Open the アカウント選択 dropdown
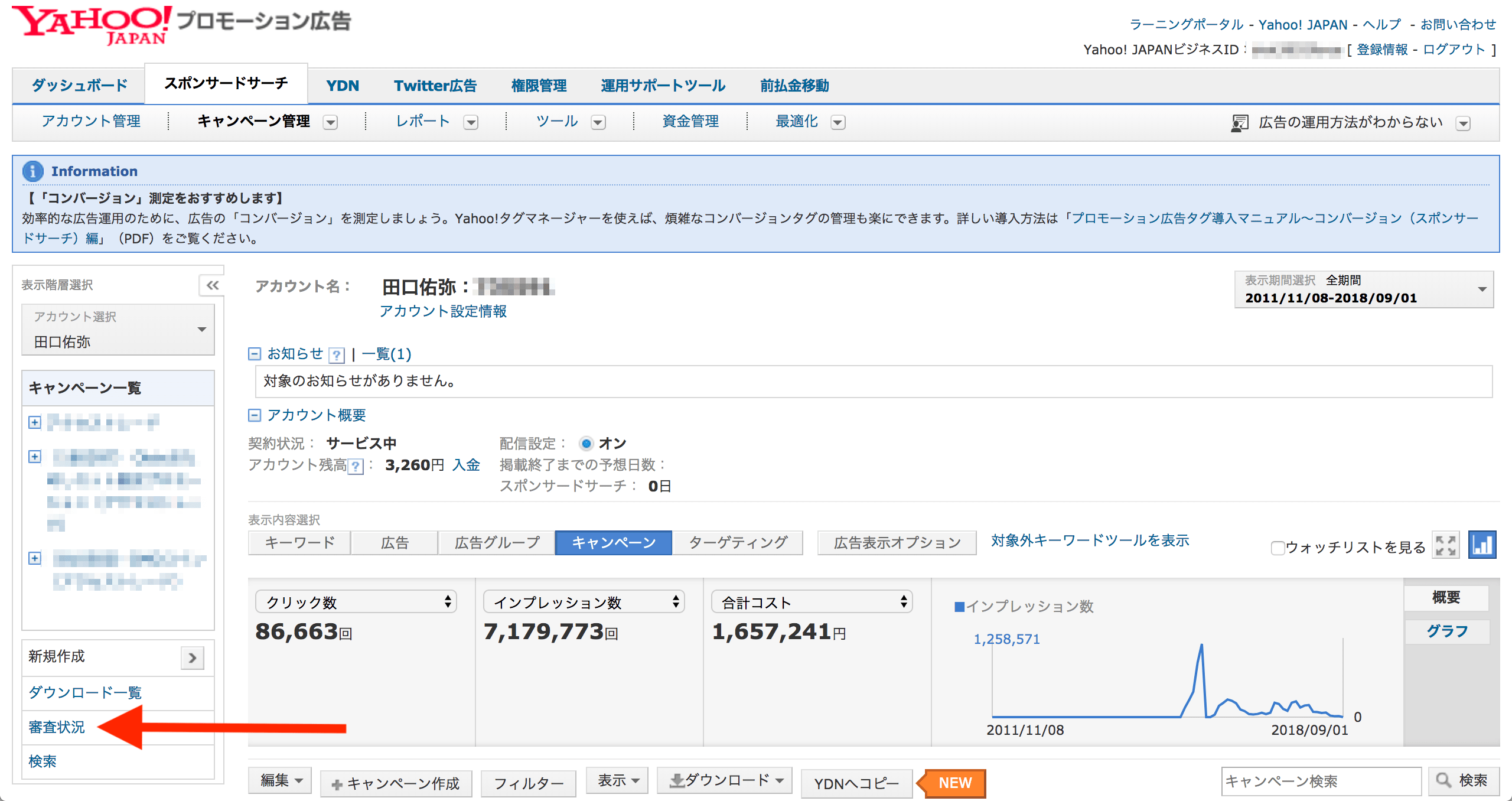 118,330
